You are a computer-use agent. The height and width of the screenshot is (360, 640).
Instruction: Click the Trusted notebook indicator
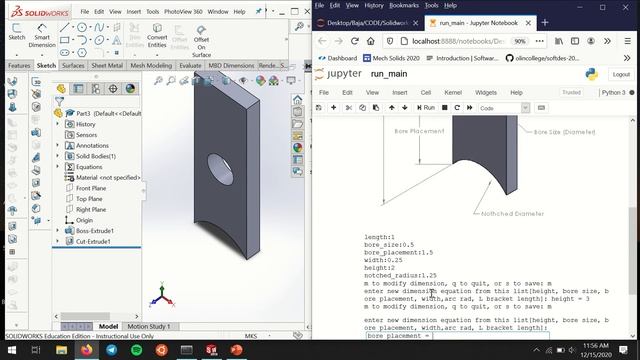click(571, 93)
